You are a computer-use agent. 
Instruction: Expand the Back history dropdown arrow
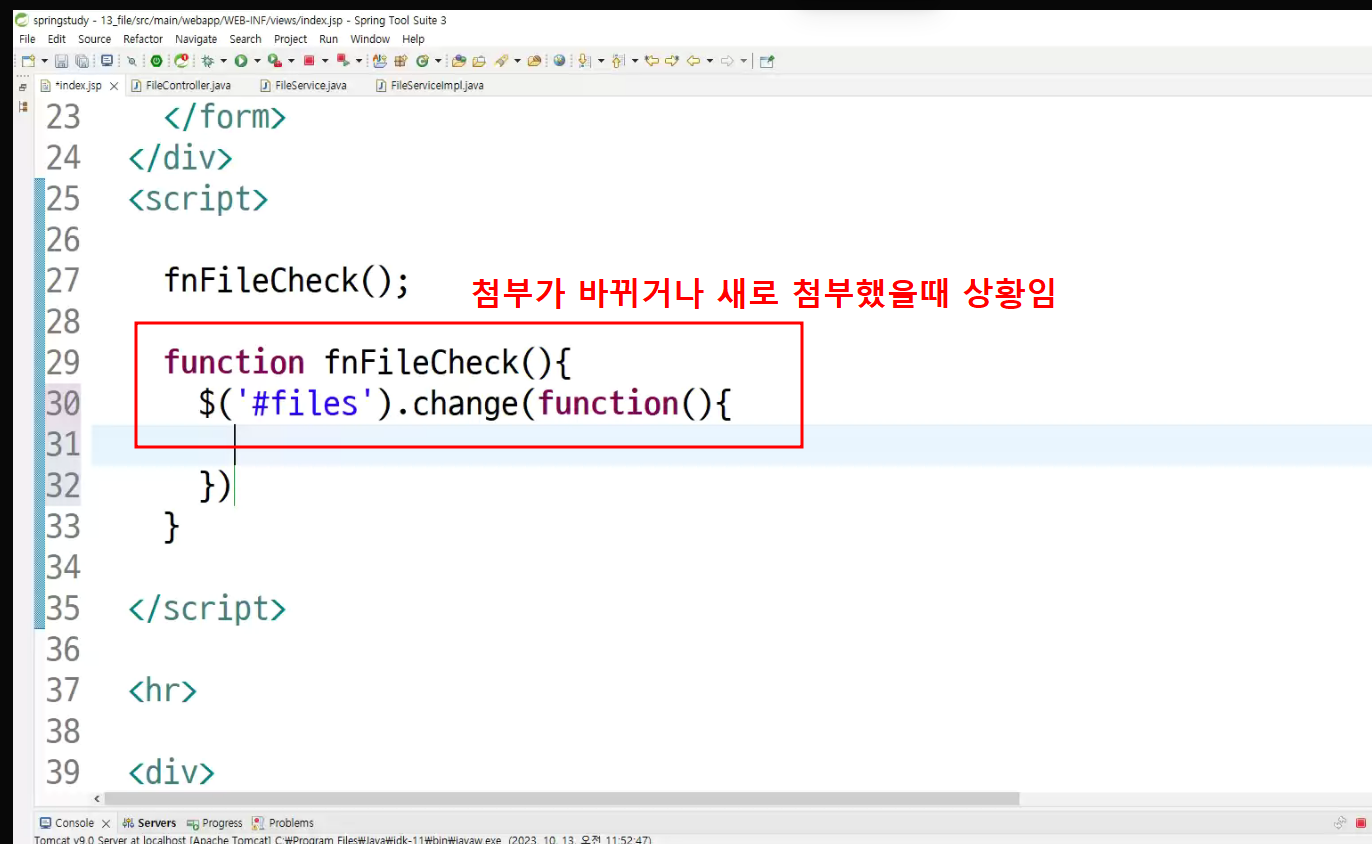[x=709, y=61]
